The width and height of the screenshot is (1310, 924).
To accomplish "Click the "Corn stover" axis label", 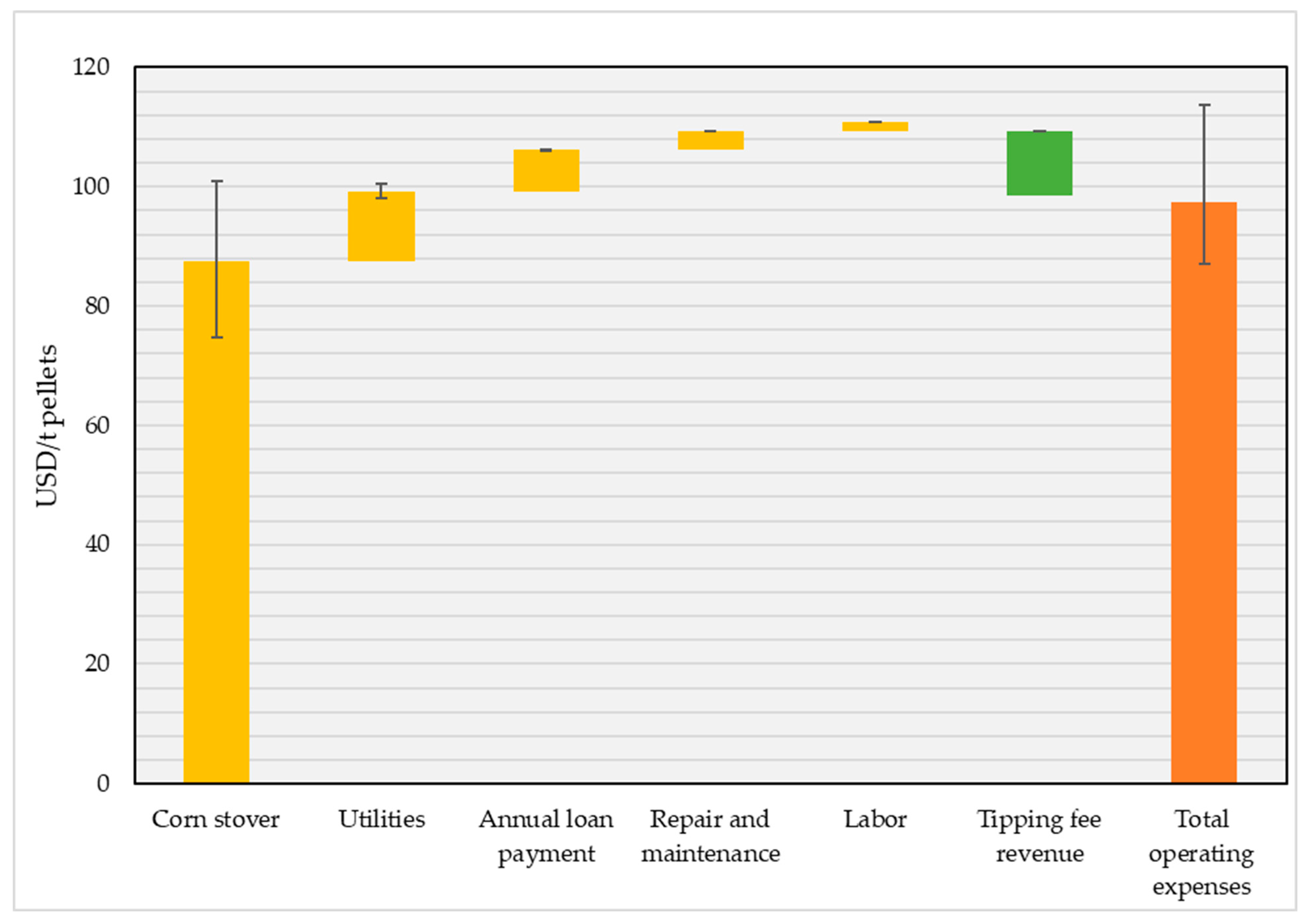I will point(216,819).
